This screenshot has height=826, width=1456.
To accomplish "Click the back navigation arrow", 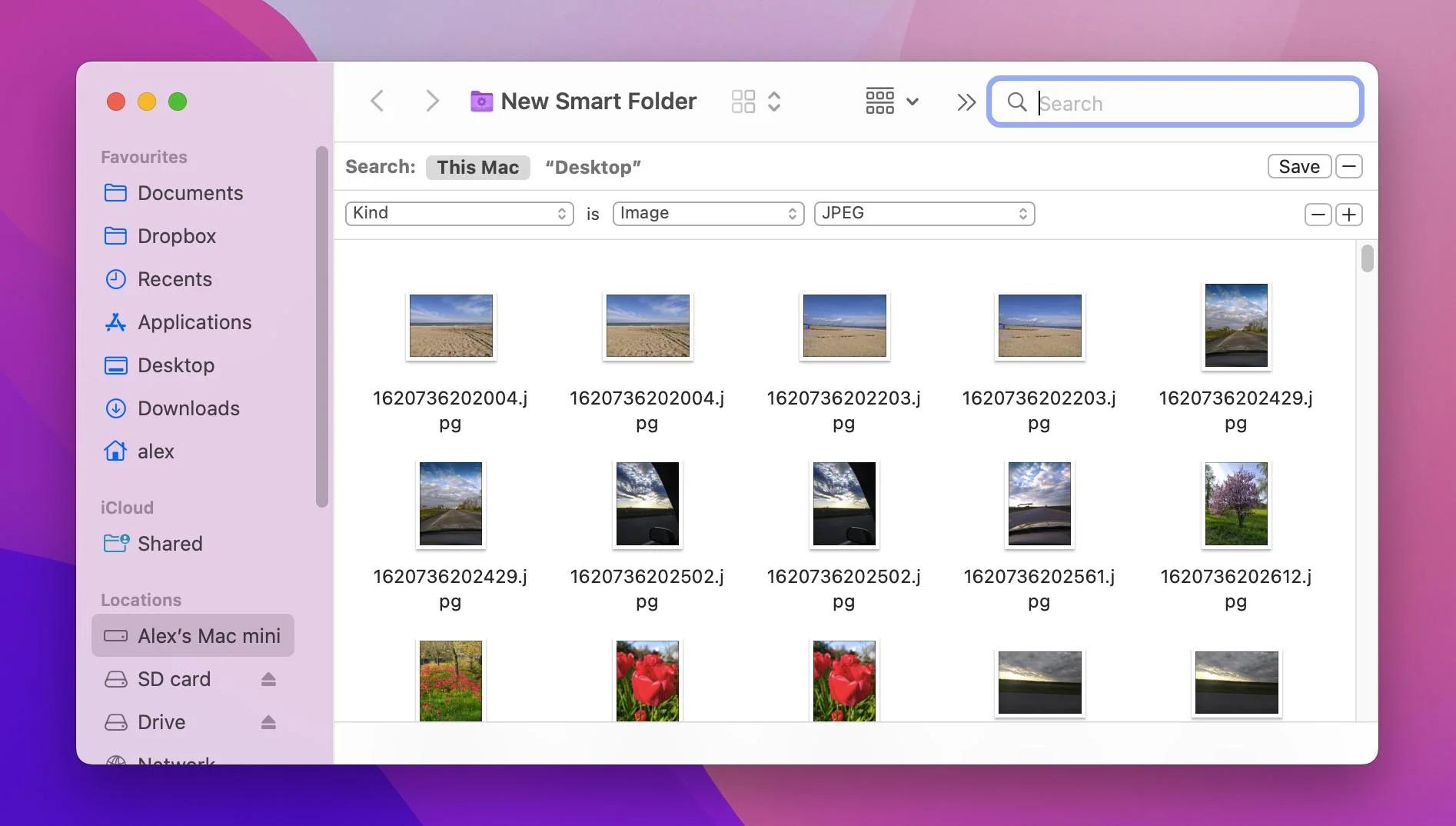I will [377, 101].
